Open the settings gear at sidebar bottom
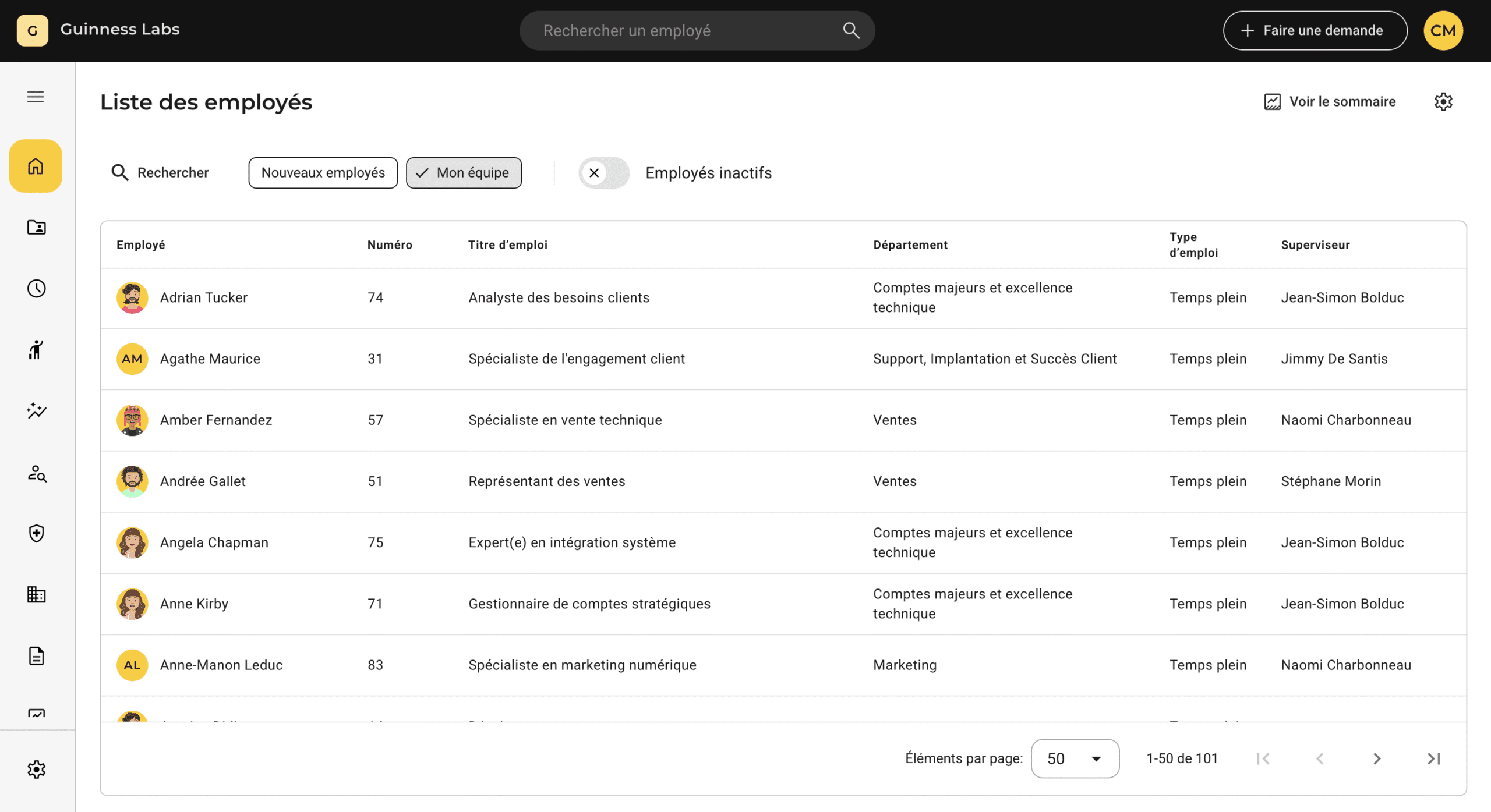Screen dimensions: 1491x812 36,770
